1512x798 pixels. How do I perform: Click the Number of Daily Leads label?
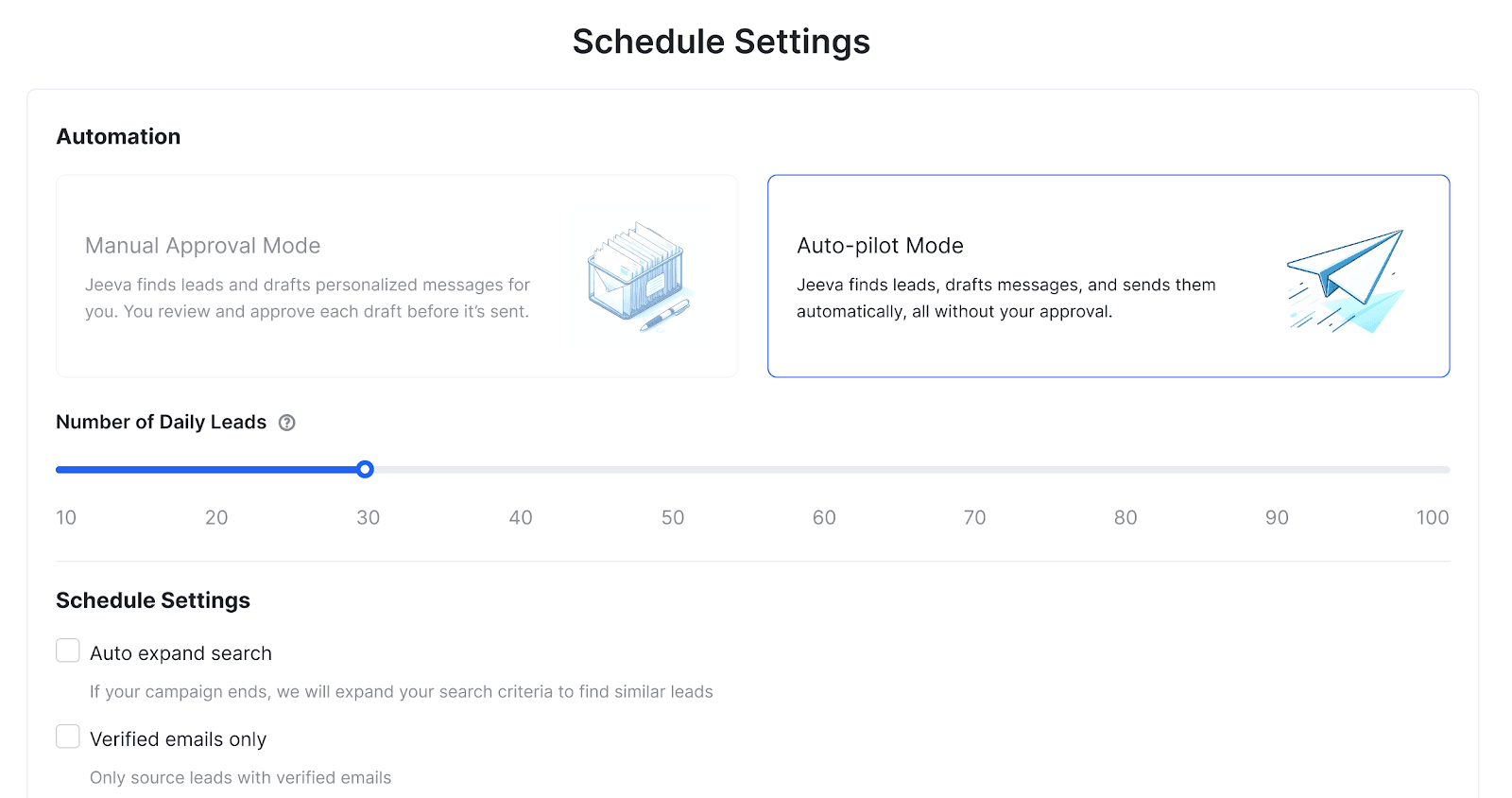coord(161,422)
